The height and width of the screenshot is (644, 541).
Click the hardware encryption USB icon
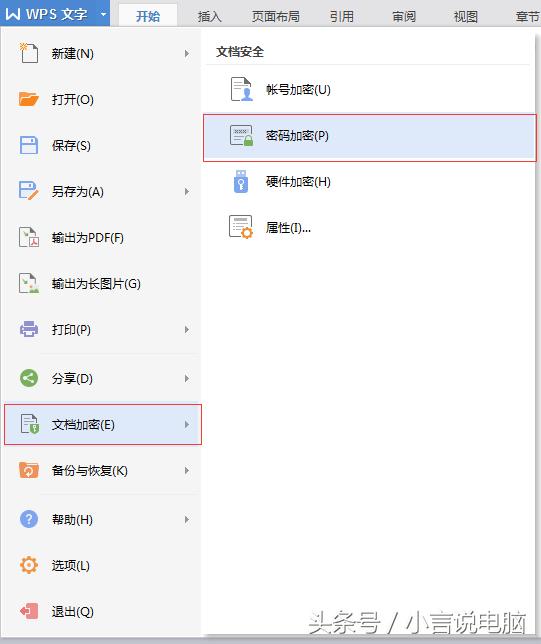point(241,182)
